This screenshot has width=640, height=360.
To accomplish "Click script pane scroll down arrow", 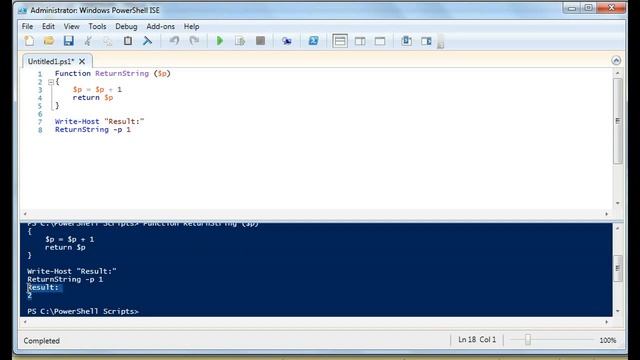I will click(618, 203).
